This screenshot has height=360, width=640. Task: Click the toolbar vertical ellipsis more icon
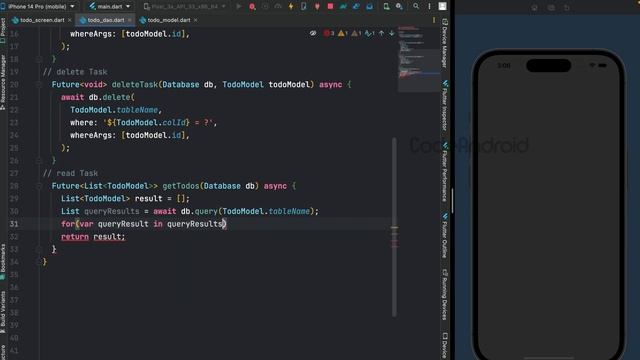coord(429,7)
